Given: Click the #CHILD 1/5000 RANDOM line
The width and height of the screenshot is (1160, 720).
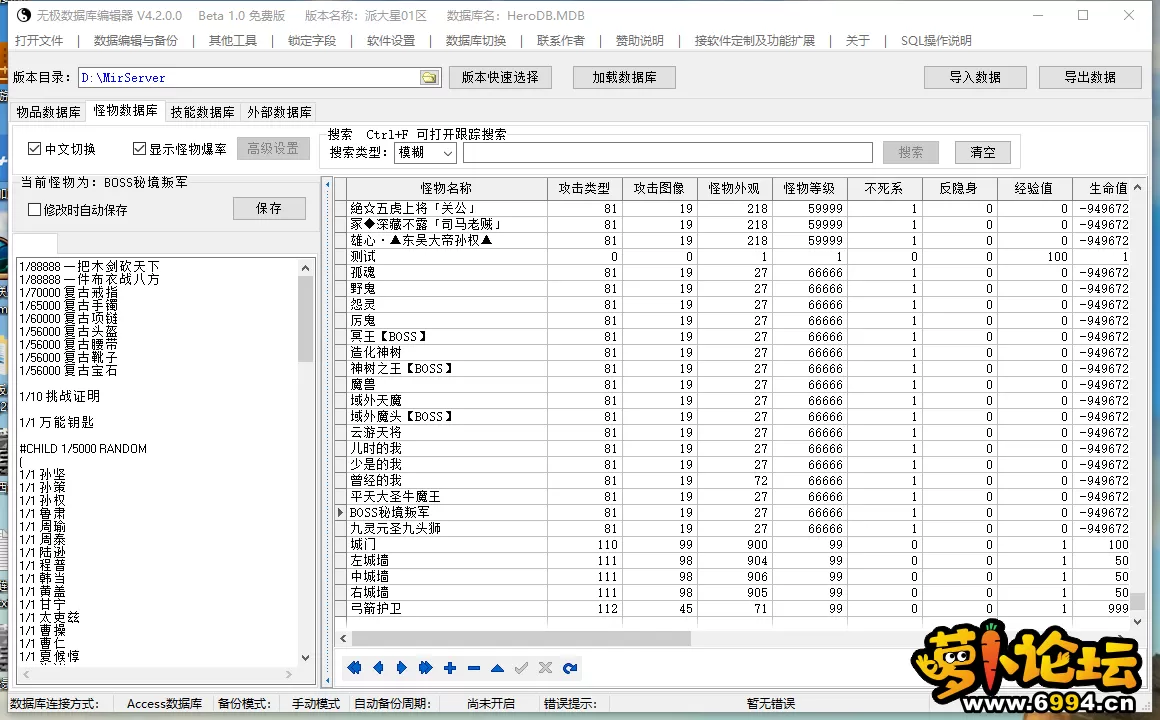Looking at the screenshot, I should tap(83, 448).
